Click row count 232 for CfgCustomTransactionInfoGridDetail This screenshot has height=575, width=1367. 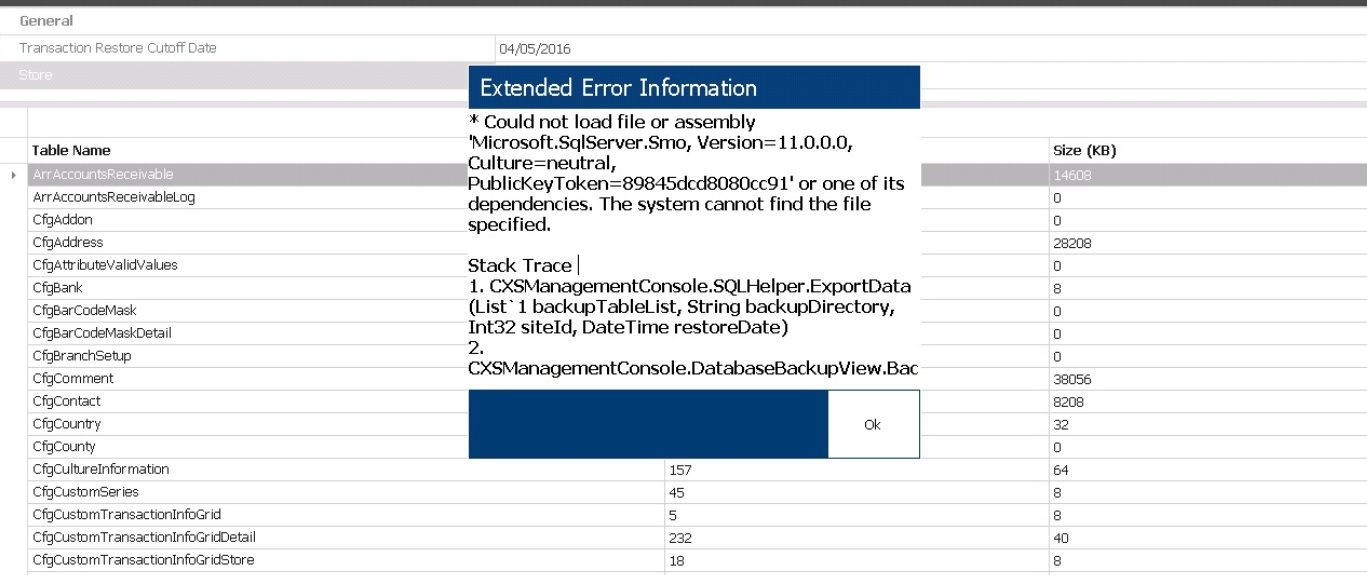point(680,538)
